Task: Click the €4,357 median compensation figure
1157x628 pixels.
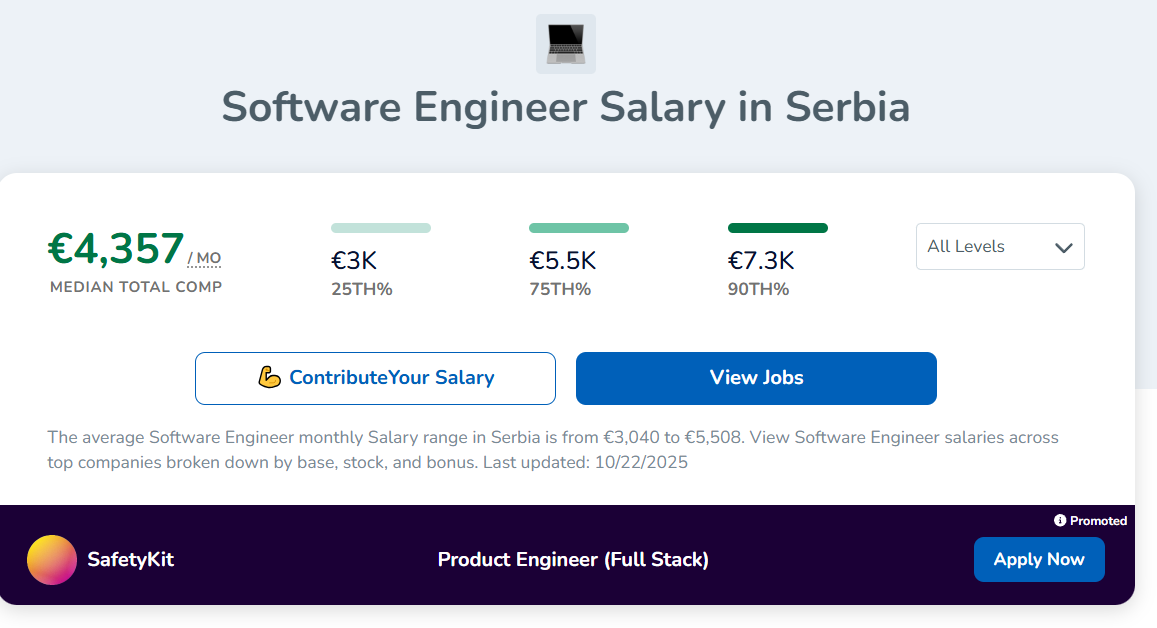Action: (x=117, y=249)
